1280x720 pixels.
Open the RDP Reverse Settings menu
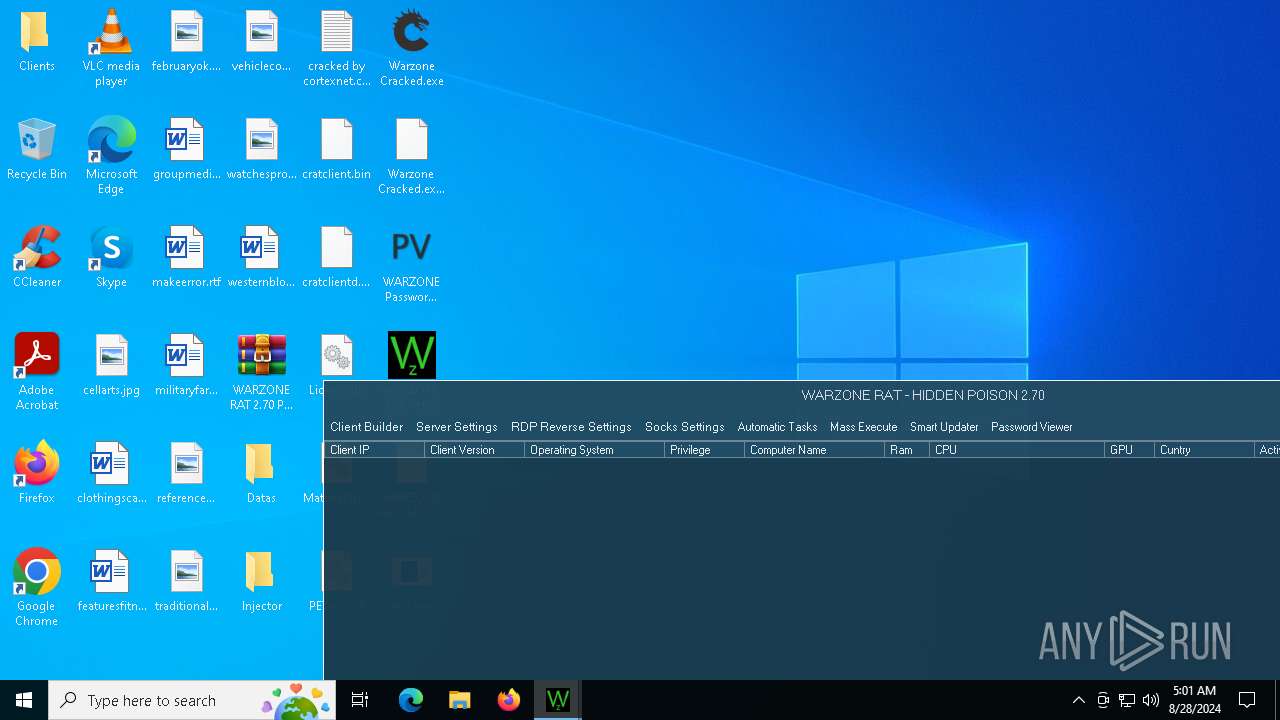tap(571, 427)
